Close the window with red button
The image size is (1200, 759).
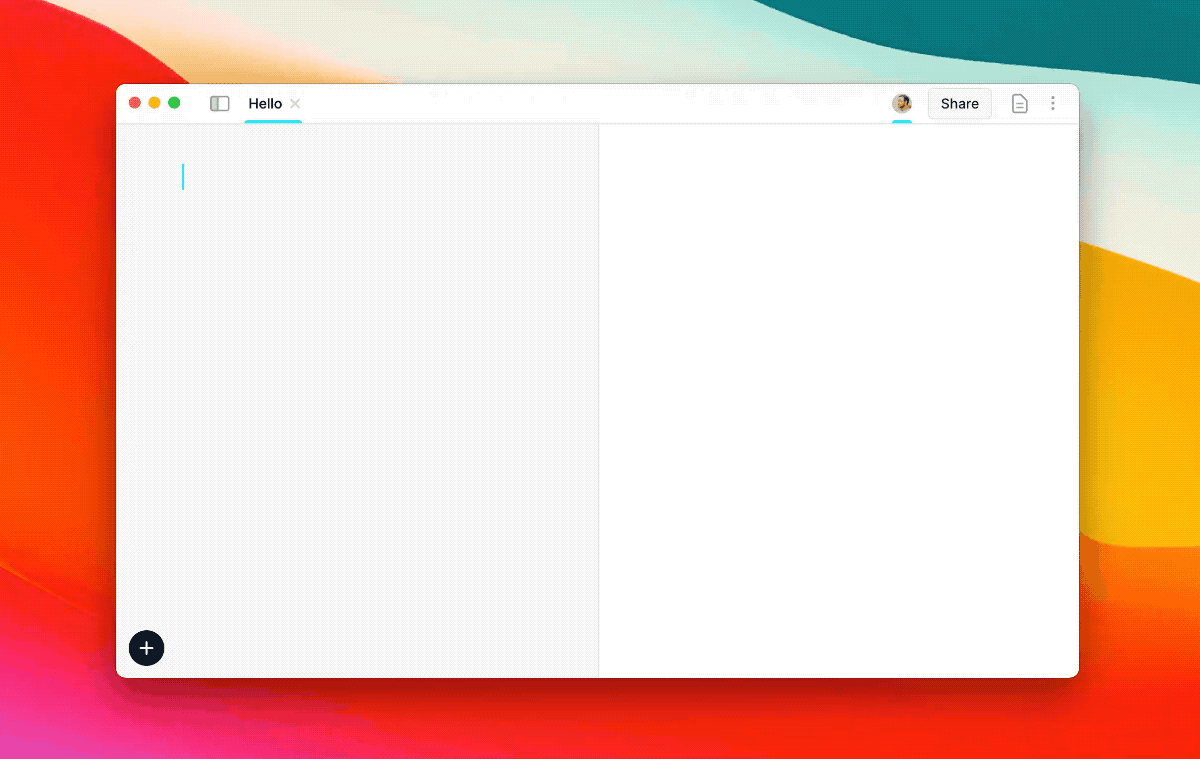pyautogui.click(x=135, y=103)
